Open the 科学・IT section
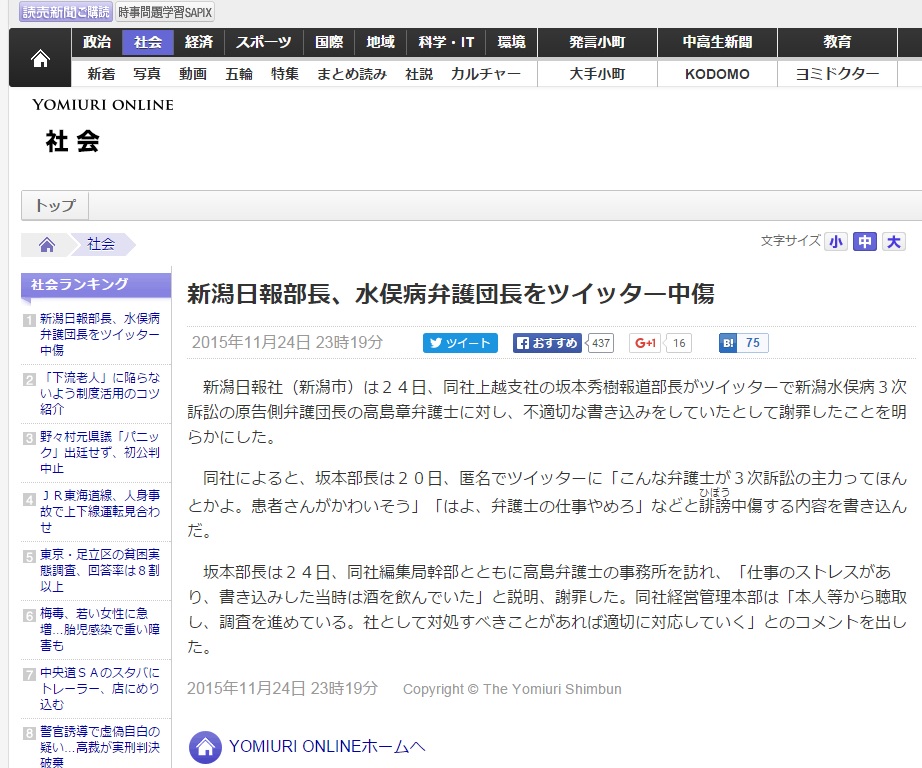 tap(446, 42)
